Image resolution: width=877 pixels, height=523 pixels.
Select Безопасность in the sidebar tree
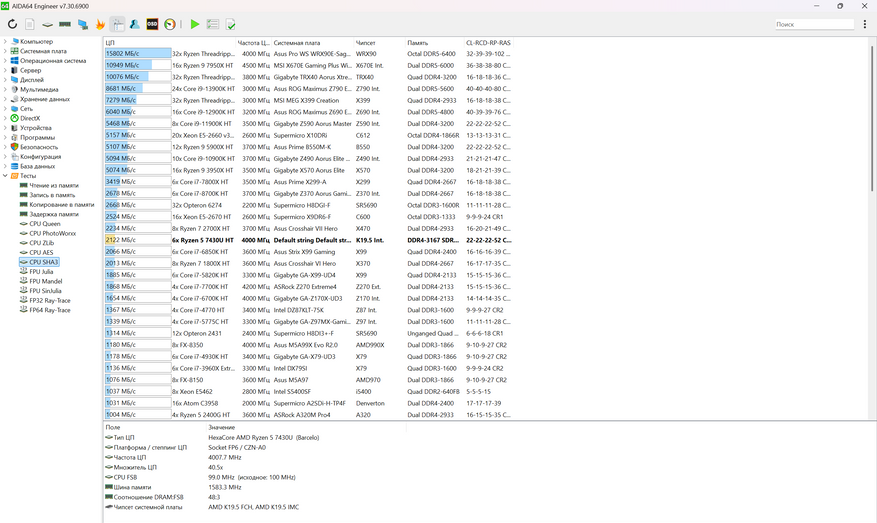click(39, 147)
